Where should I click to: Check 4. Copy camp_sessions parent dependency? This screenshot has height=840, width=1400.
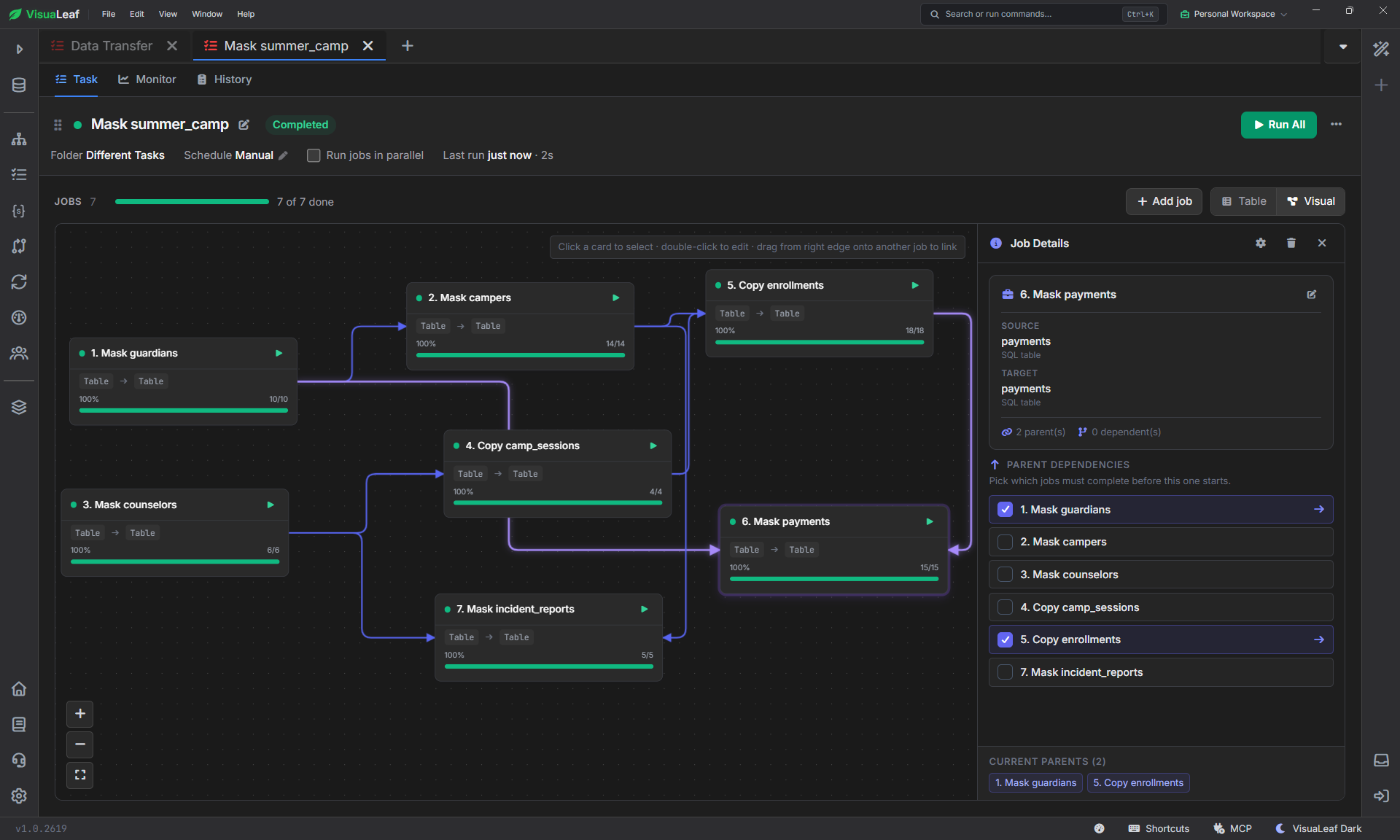point(1005,607)
